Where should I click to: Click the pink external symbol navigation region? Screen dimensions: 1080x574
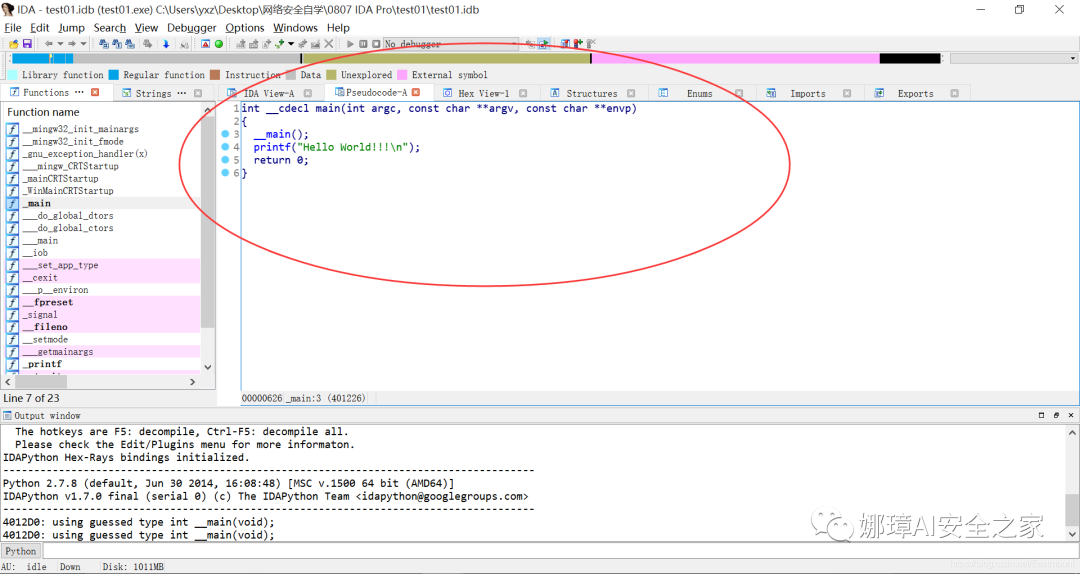click(x=735, y=59)
